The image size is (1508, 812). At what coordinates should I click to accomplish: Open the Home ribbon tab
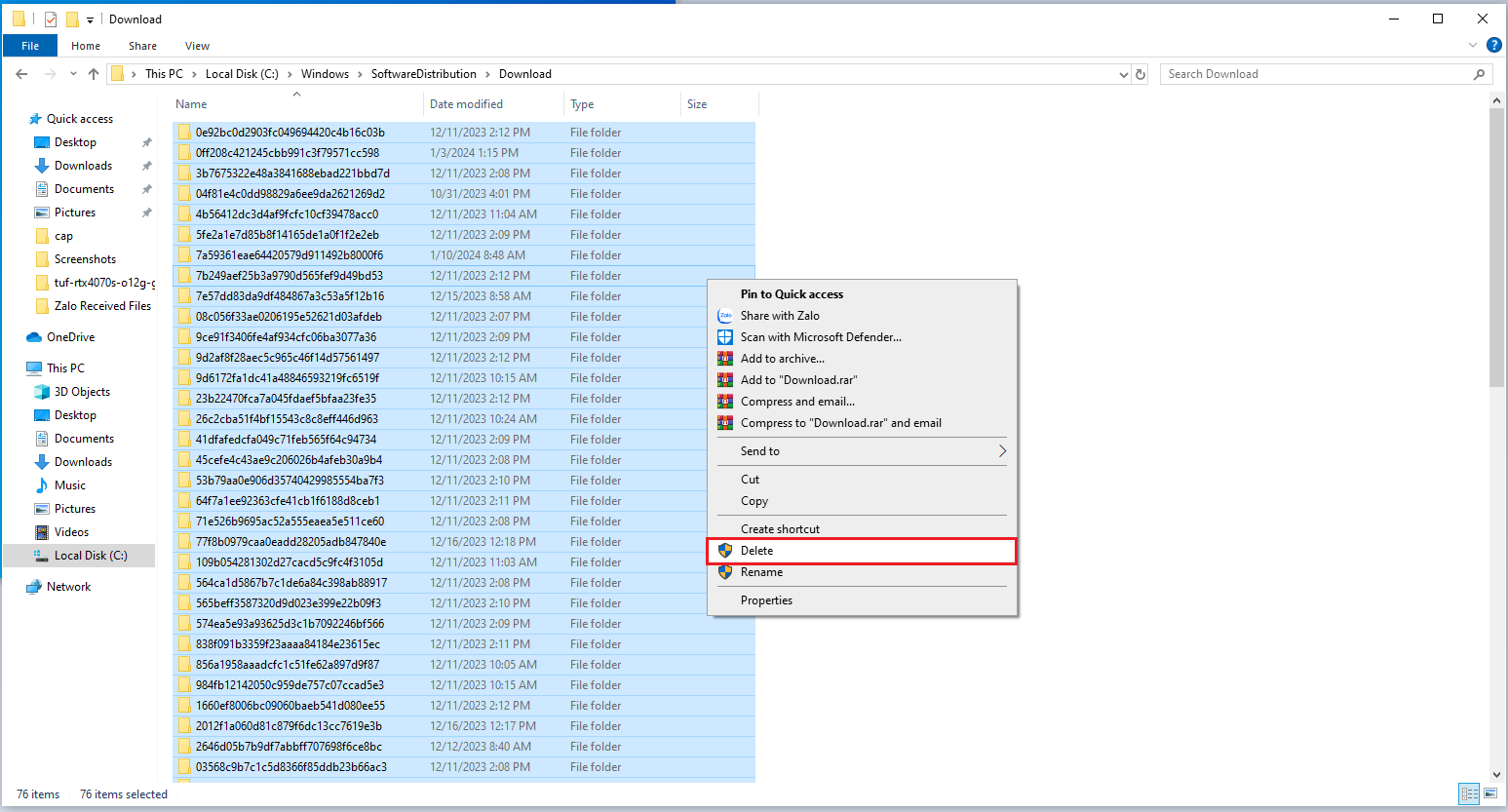[86, 46]
